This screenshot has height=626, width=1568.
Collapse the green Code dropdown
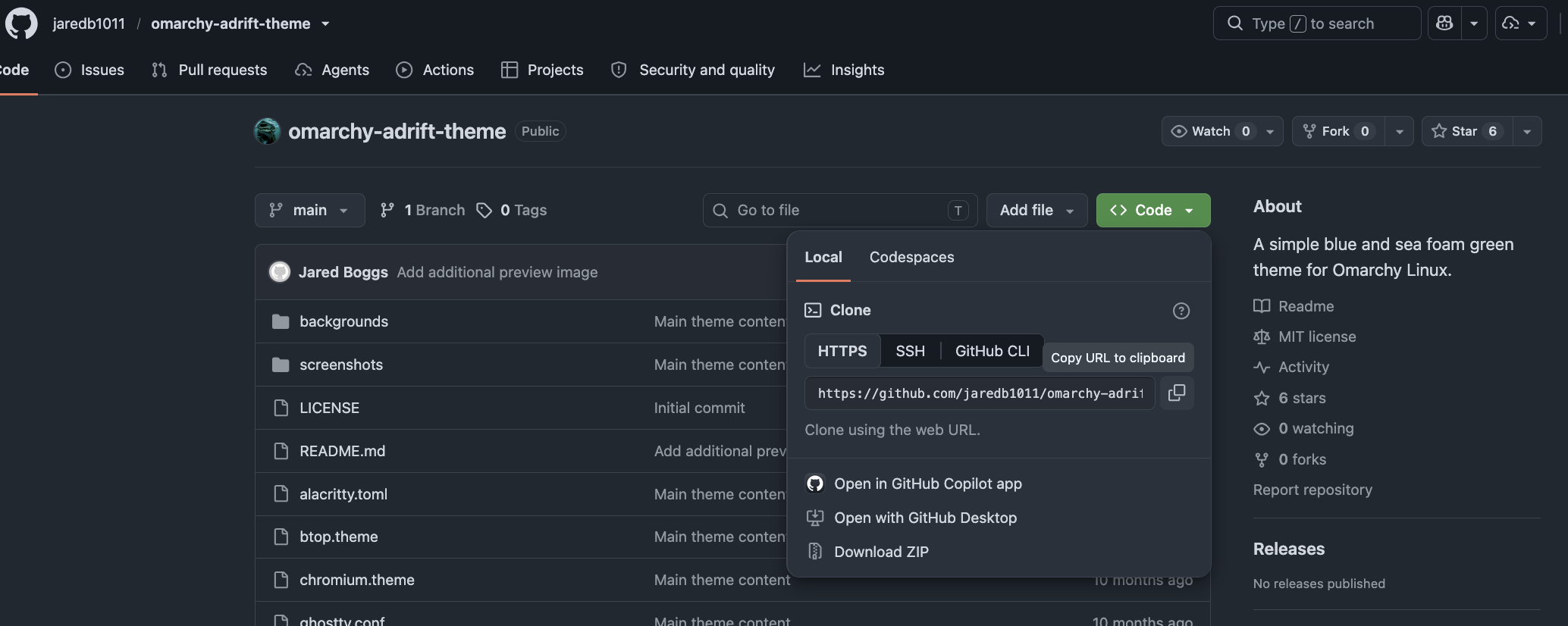(1153, 210)
